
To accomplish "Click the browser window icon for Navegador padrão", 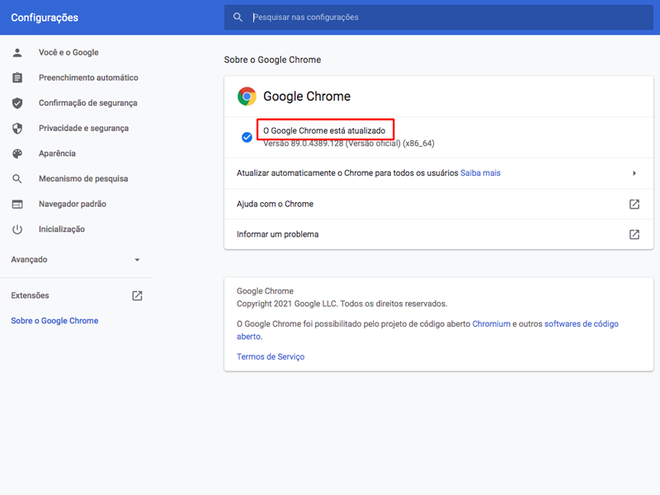I will coord(17,204).
